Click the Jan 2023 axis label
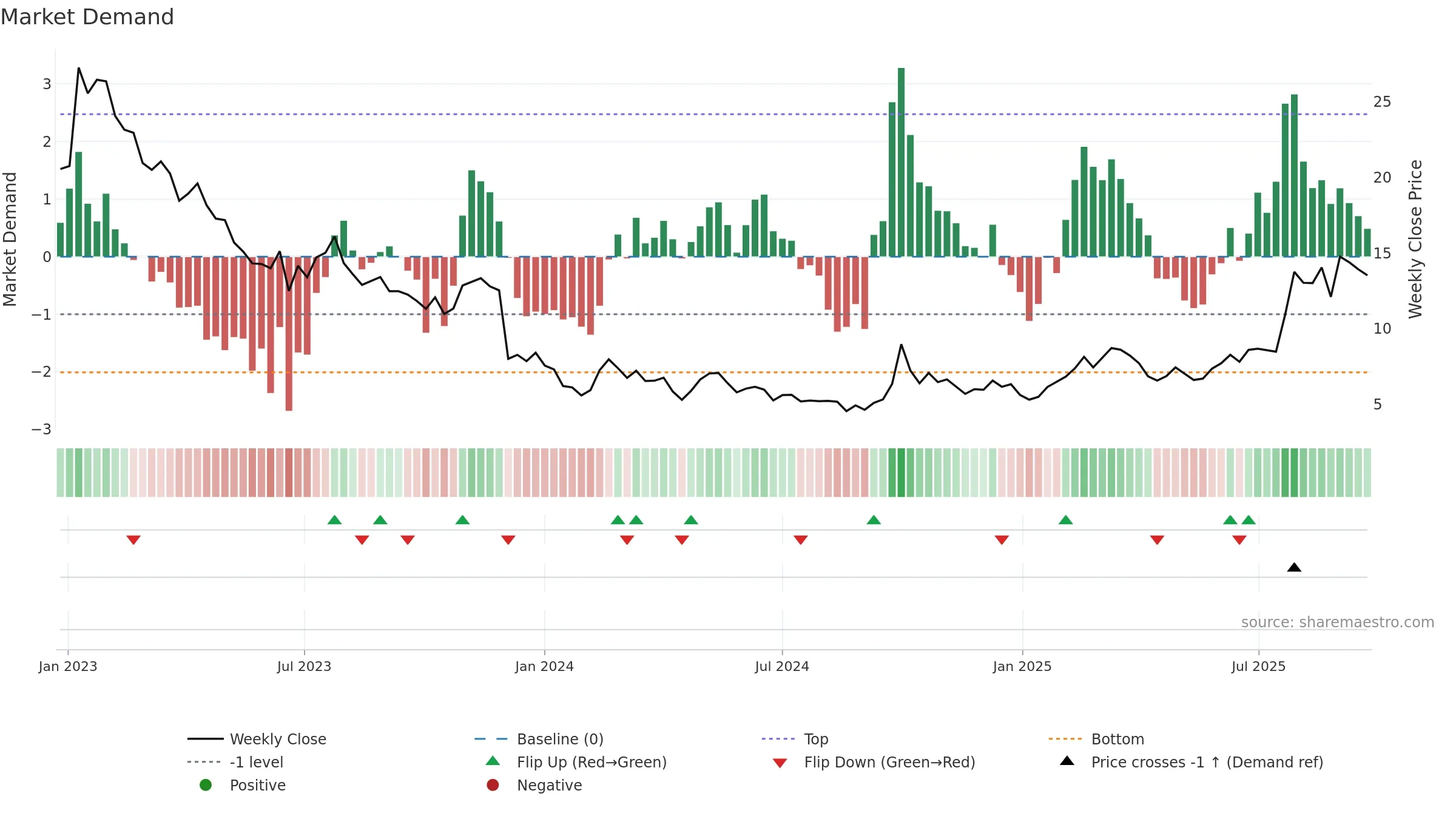1456x819 pixels. click(68, 666)
